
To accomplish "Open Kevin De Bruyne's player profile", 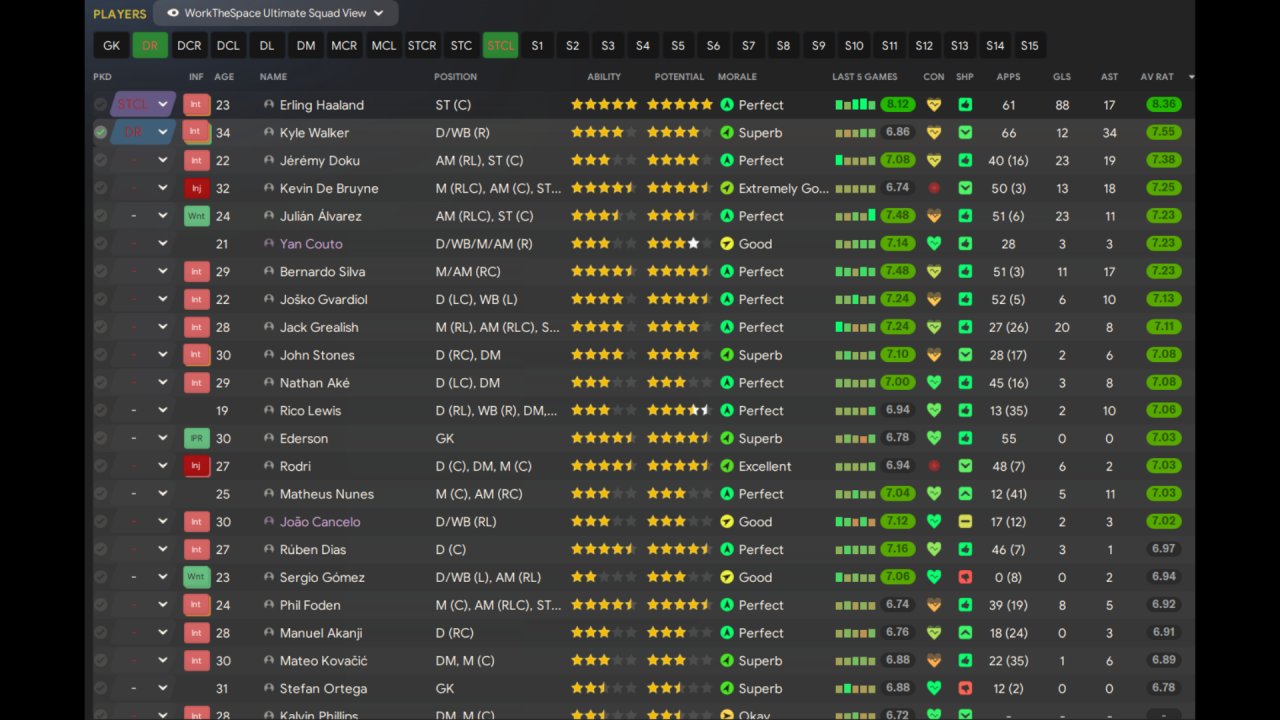I will click(x=329, y=188).
